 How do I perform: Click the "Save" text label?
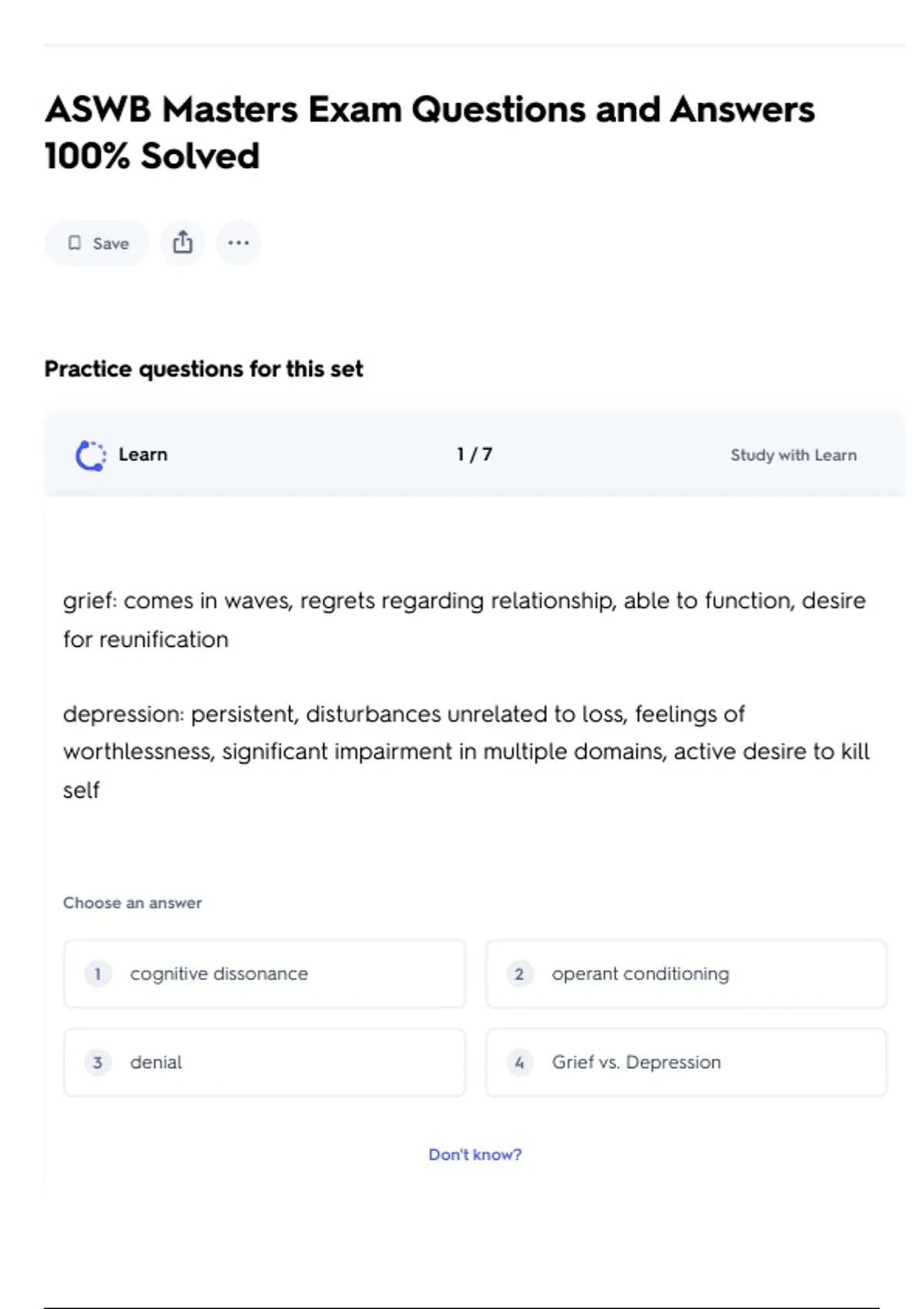(111, 243)
